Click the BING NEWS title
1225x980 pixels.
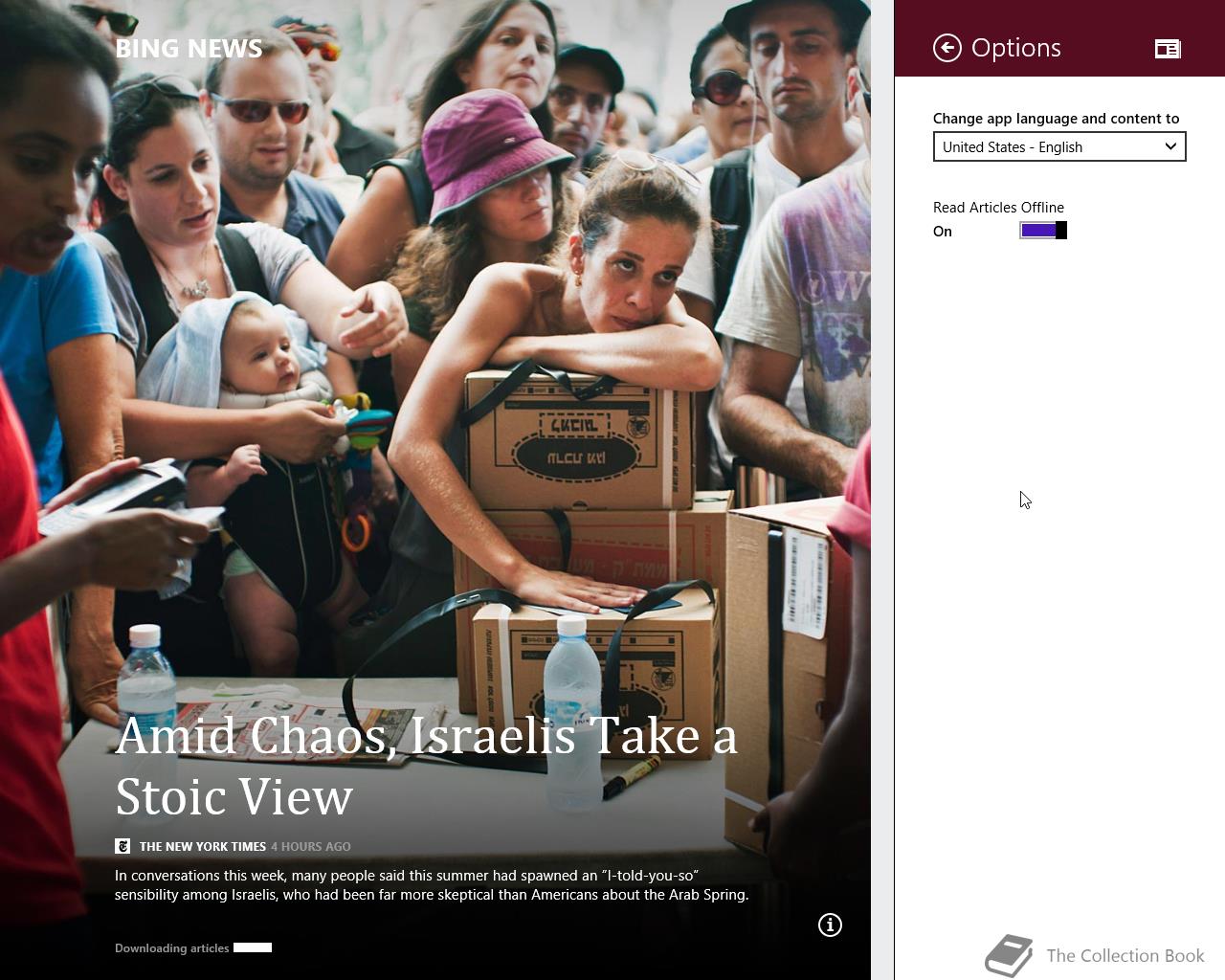(x=189, y=49)
